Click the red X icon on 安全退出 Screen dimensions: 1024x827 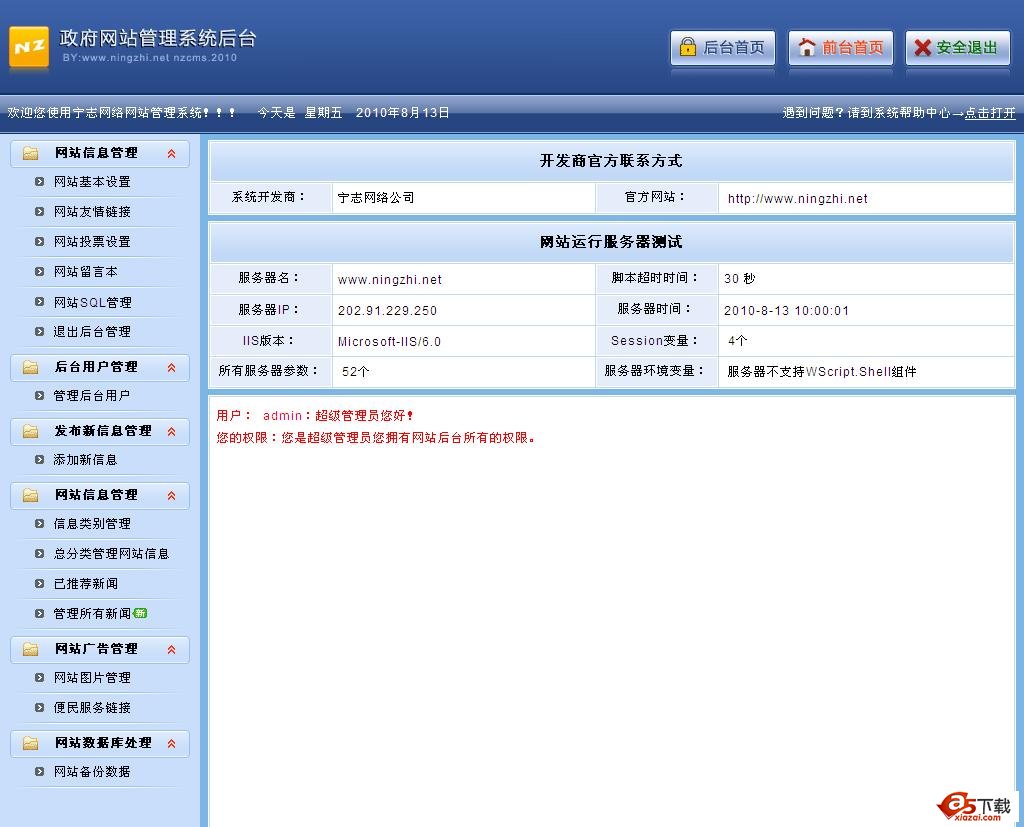coord(922,47)
